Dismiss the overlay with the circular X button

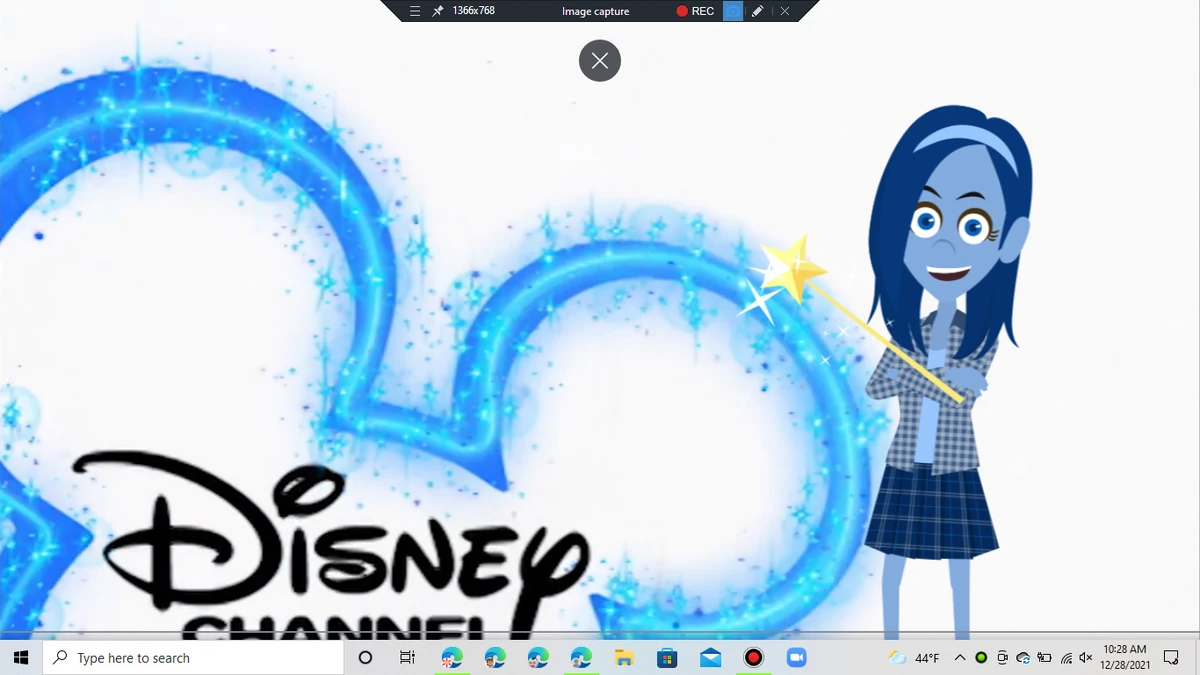click(x=599, y=60)
